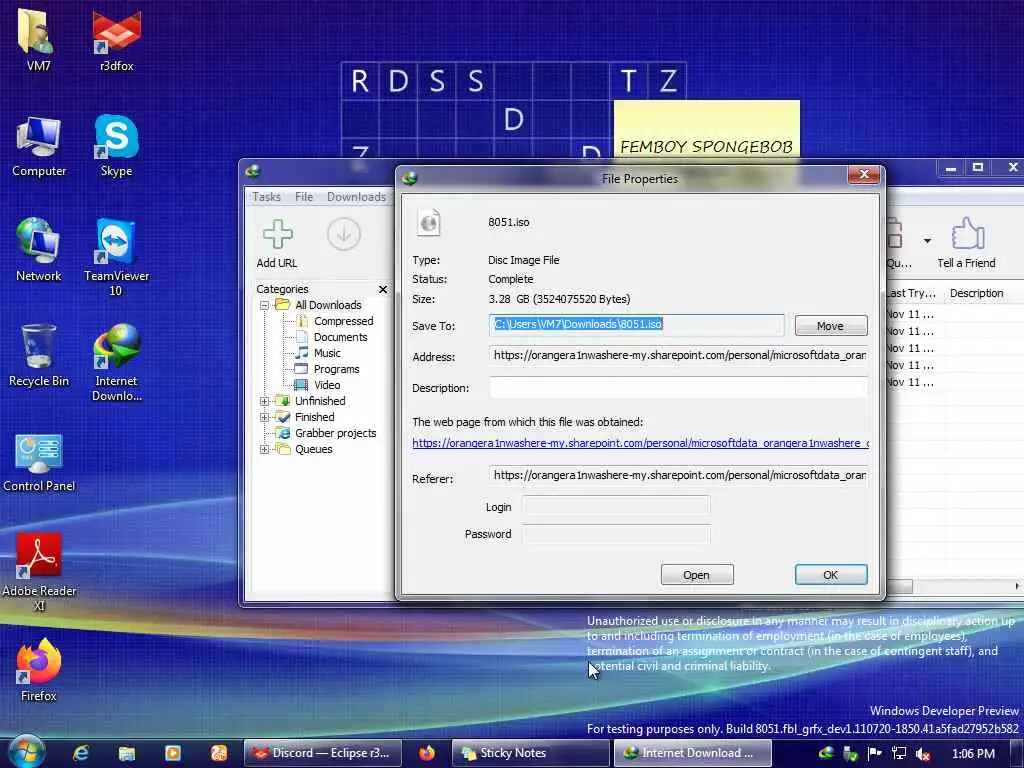Click the 1:06 PM taskbar clock
Screen dimensions: 1024x768
973,754
